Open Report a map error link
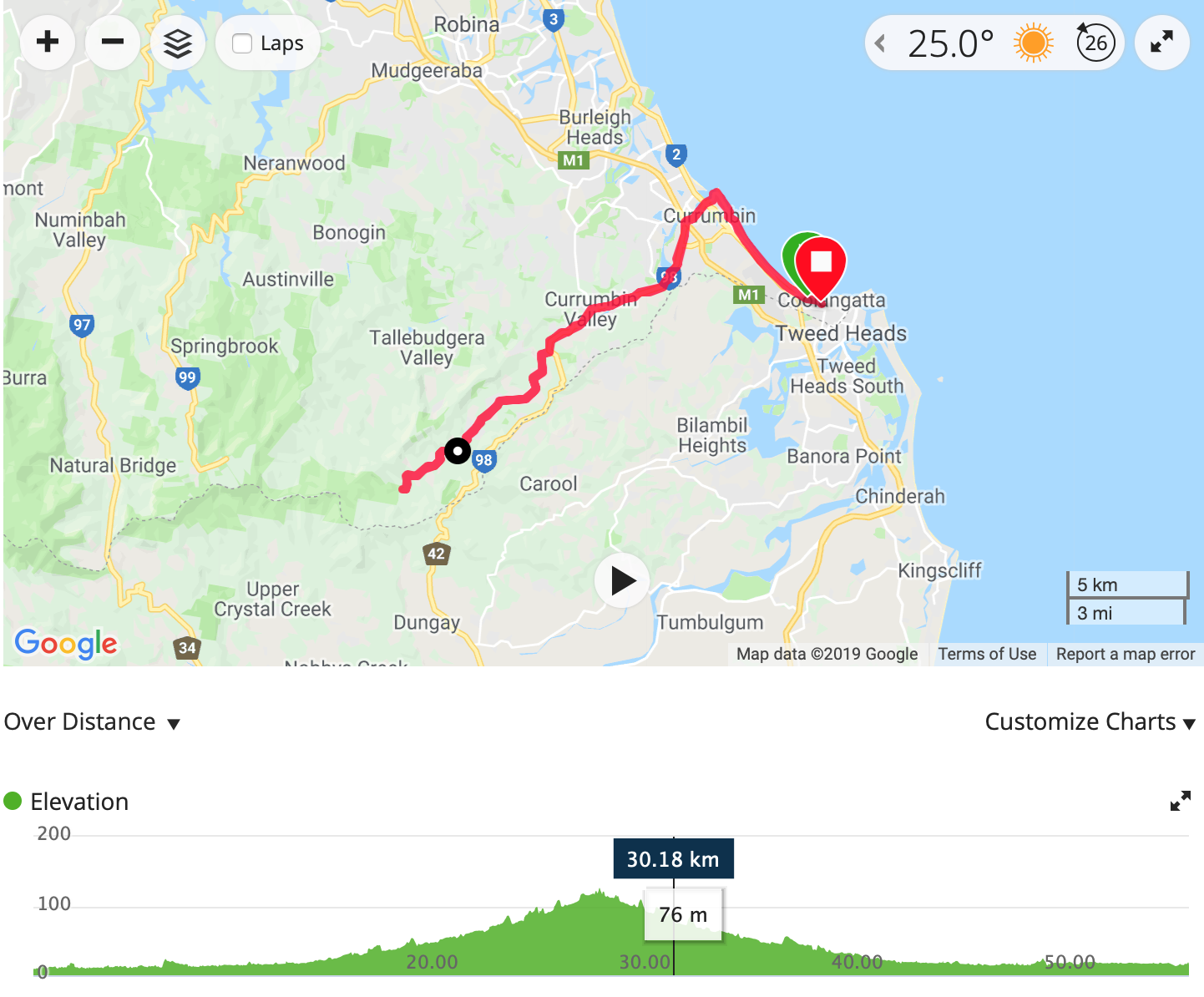The width and height of the screenshot is (1204, 997). pyautogui.click(x=1126, y=654)
